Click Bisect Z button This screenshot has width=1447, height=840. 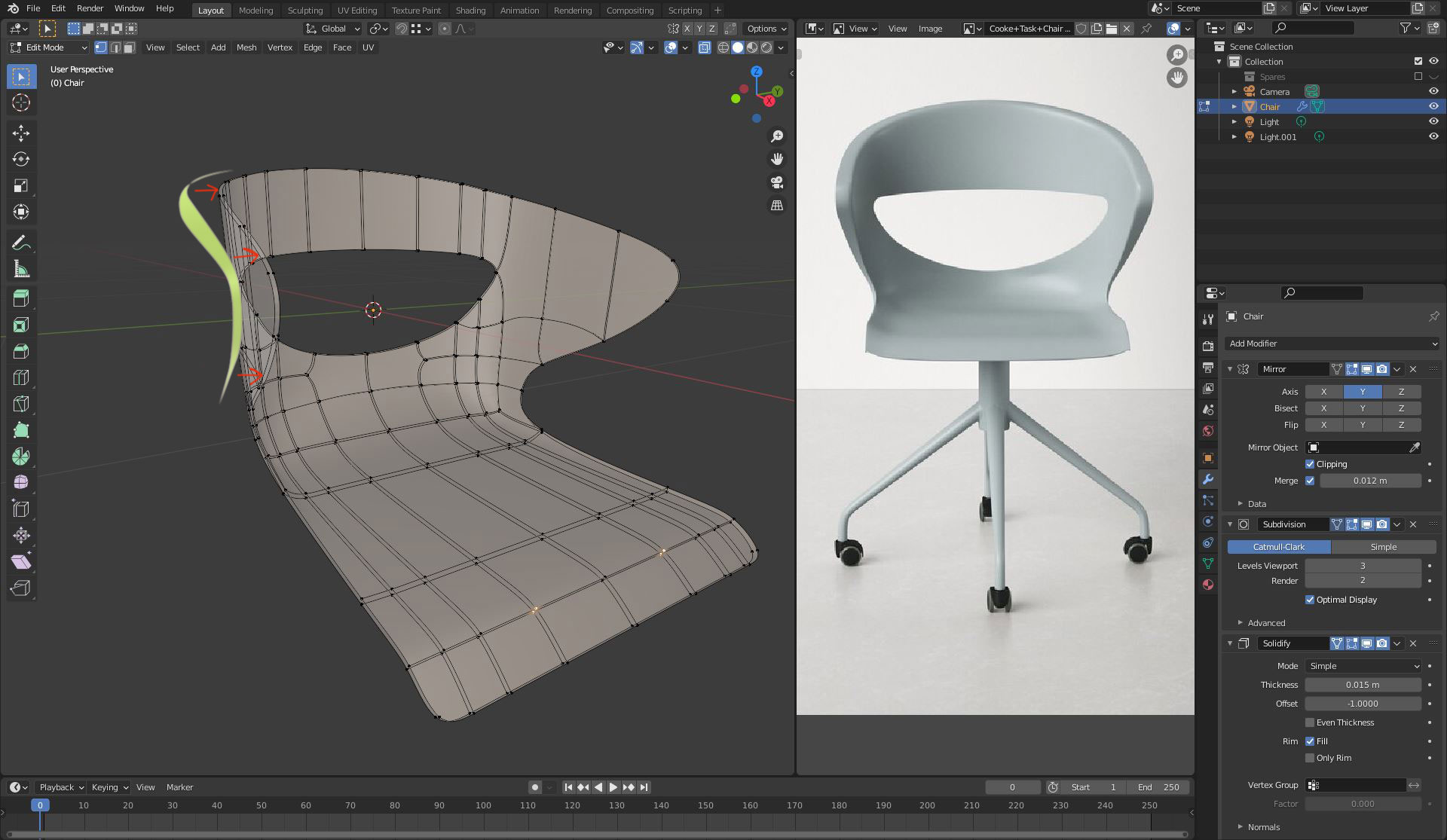click(x=1401, y=408)
